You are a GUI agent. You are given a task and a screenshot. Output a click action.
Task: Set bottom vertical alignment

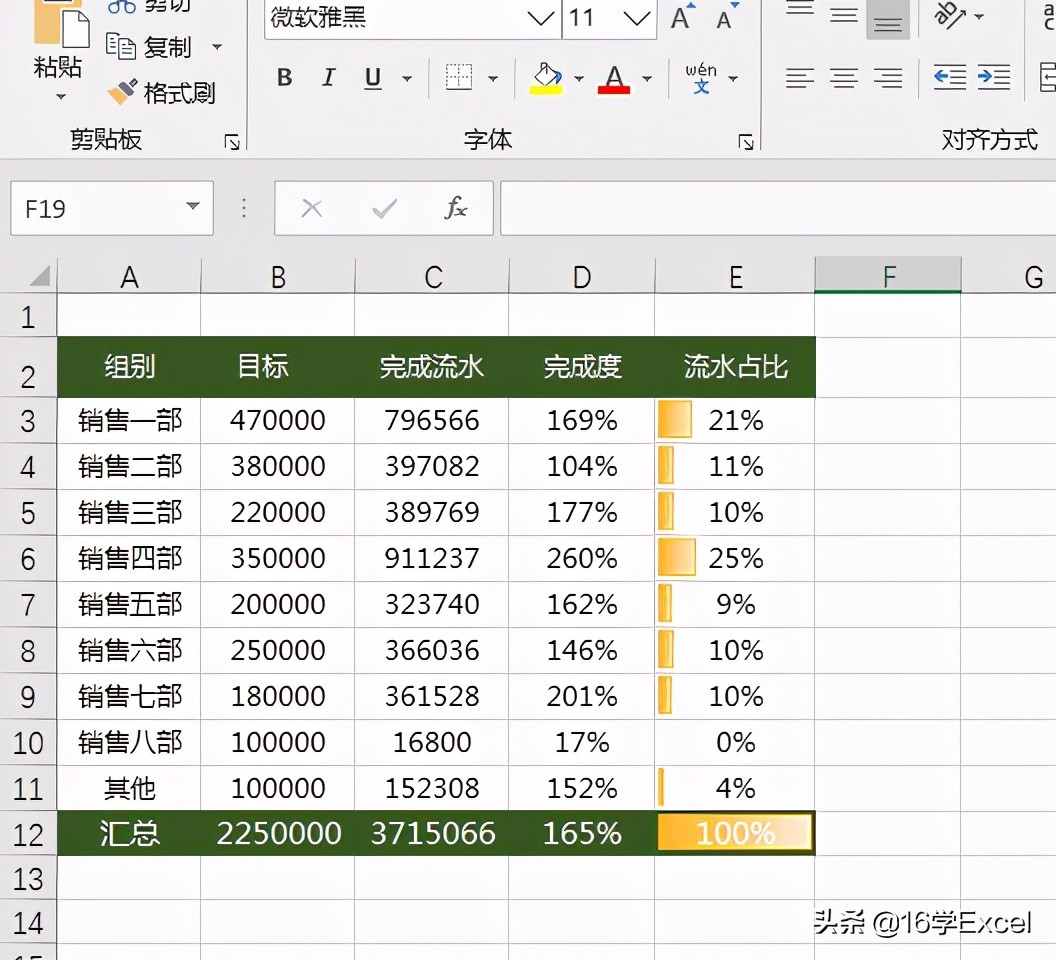click(x=888, y=20)
